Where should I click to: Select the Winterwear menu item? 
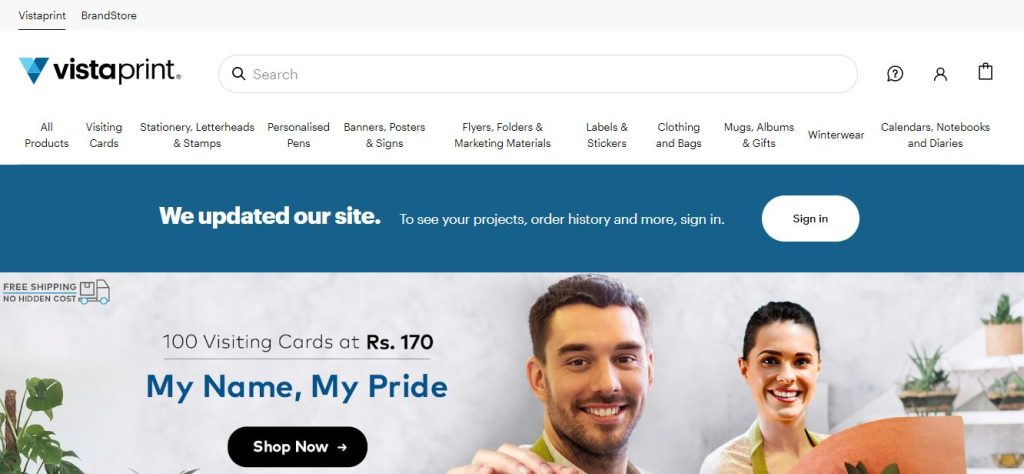coord(836,135)
